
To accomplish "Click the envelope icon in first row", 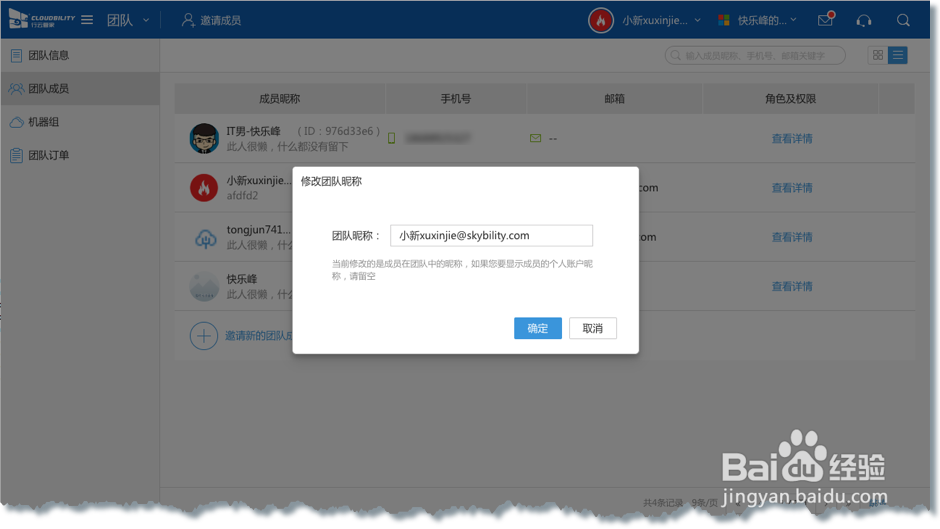I will point(535,139).
